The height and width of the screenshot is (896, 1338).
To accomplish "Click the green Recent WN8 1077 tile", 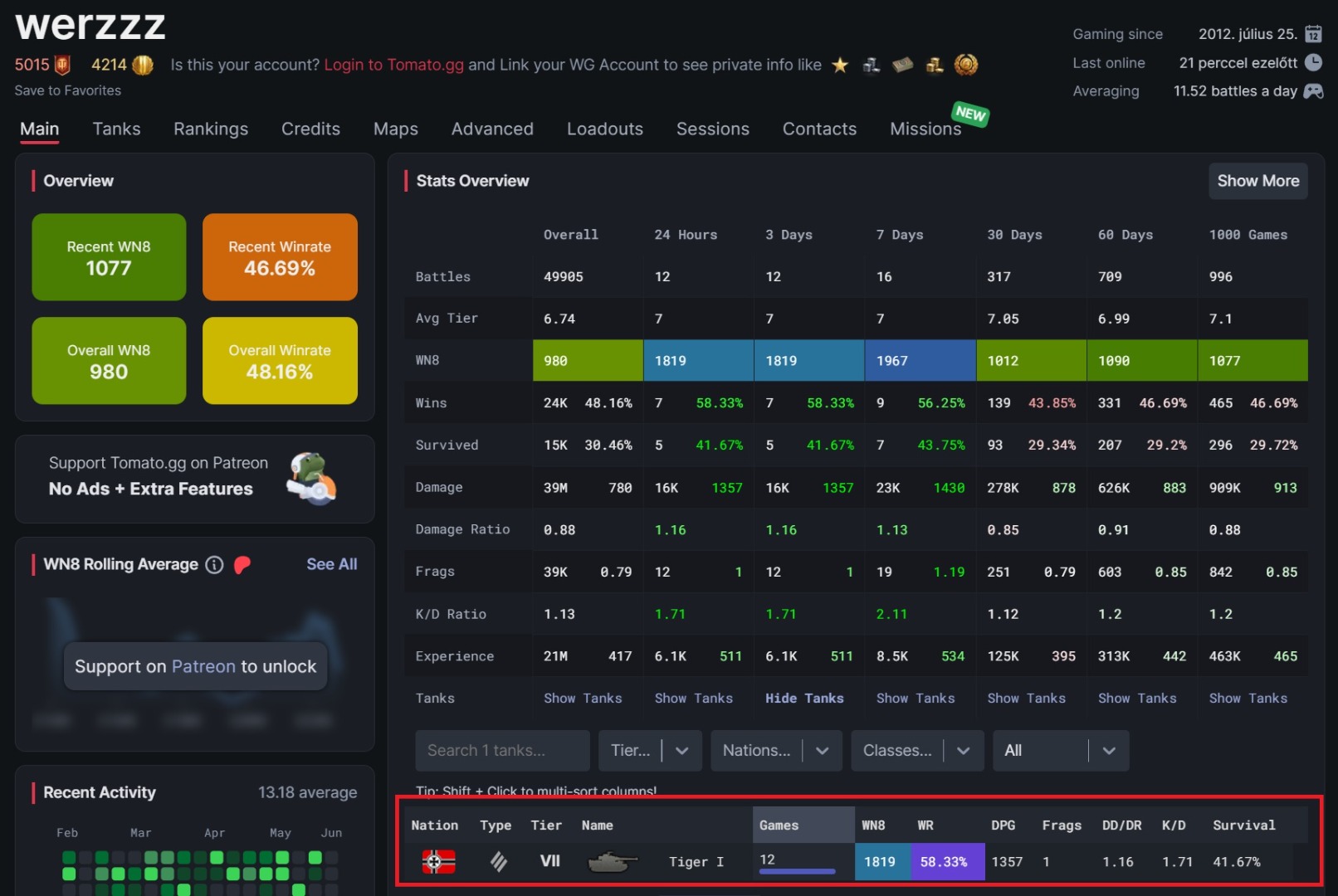I will coord(109,257).
